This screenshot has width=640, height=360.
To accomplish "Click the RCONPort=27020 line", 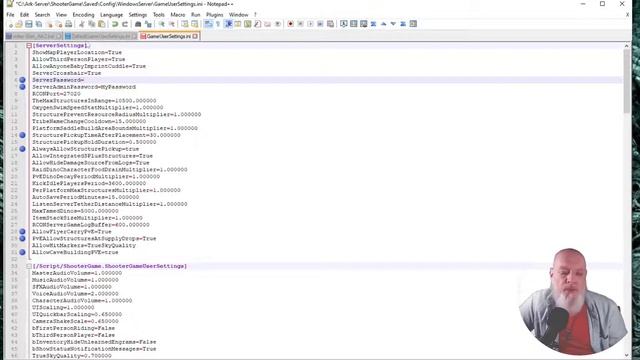I will 56,94.
